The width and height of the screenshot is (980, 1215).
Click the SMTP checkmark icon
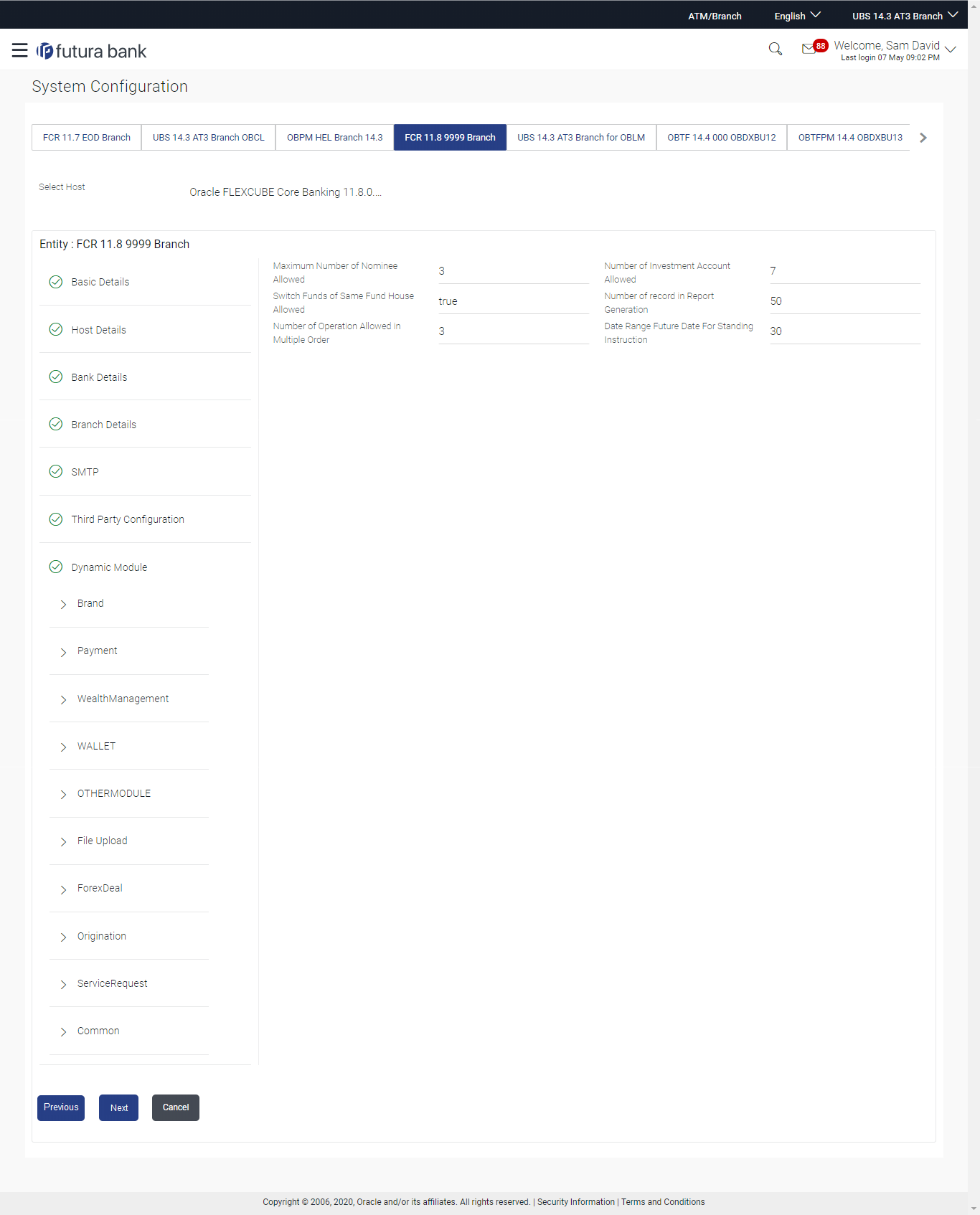pyautogui.click(x=56, y=471)
